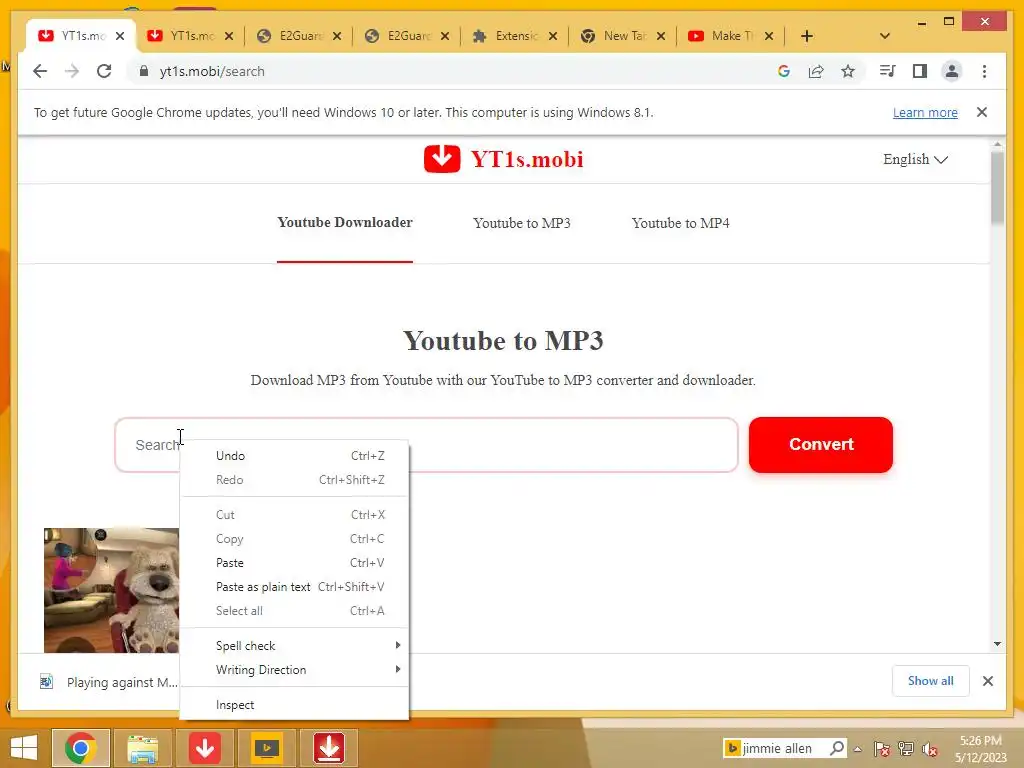The image size is (1024, 768).
Task: Choose Paste in the context menu
Action: (x=295, y=563)
